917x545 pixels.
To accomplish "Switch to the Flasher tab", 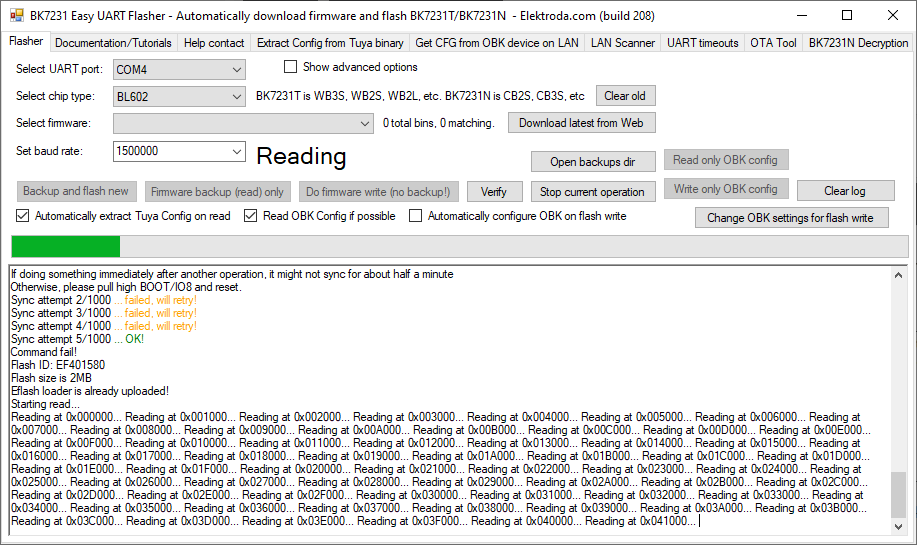I will coord(26,42).
